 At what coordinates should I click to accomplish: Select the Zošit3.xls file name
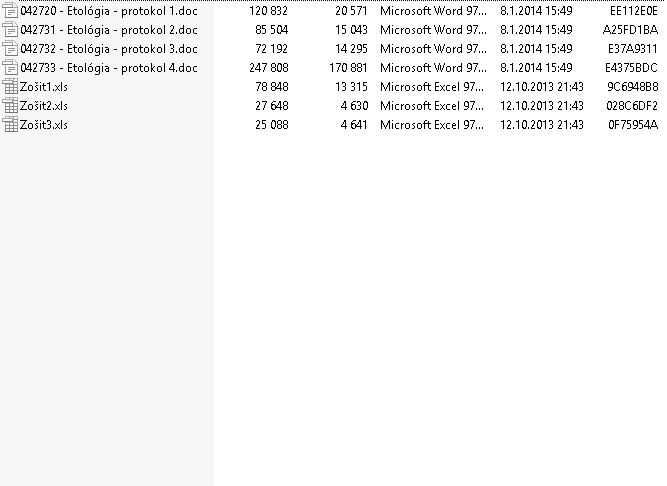pos(44,125)
